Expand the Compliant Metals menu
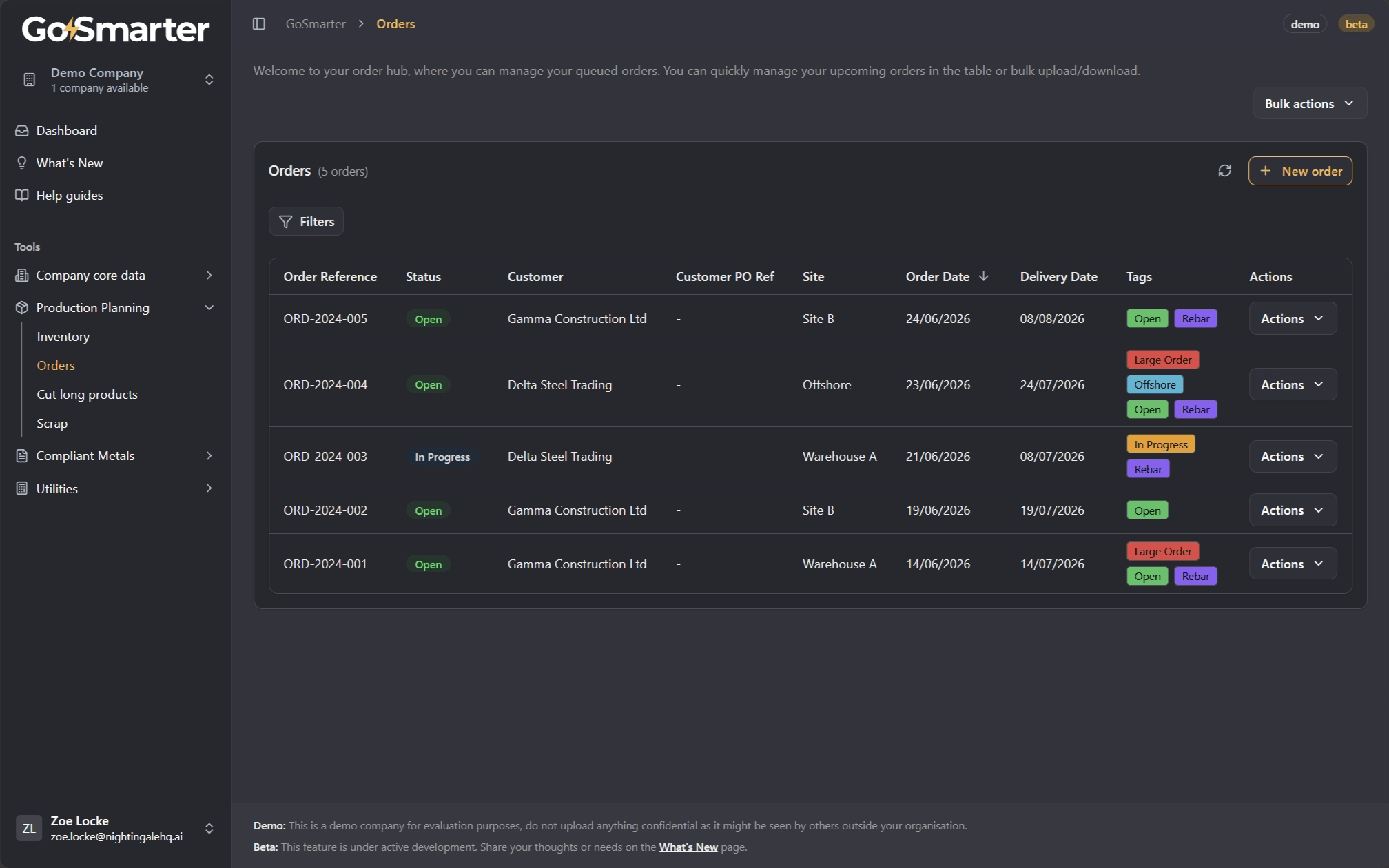 point(209,456)
